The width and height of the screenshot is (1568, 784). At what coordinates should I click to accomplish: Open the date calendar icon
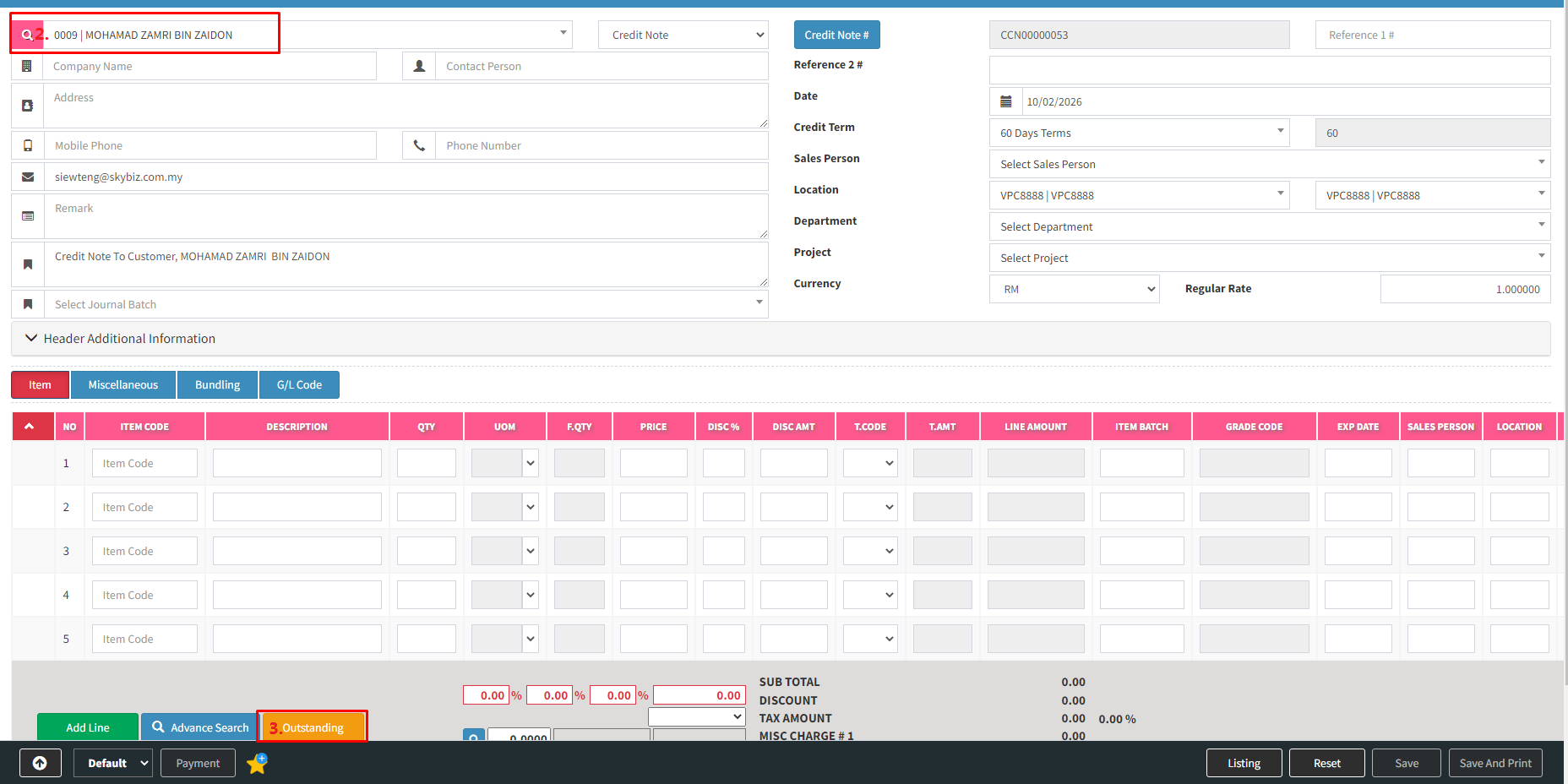pyautogui.click(x=1005, y=102)
